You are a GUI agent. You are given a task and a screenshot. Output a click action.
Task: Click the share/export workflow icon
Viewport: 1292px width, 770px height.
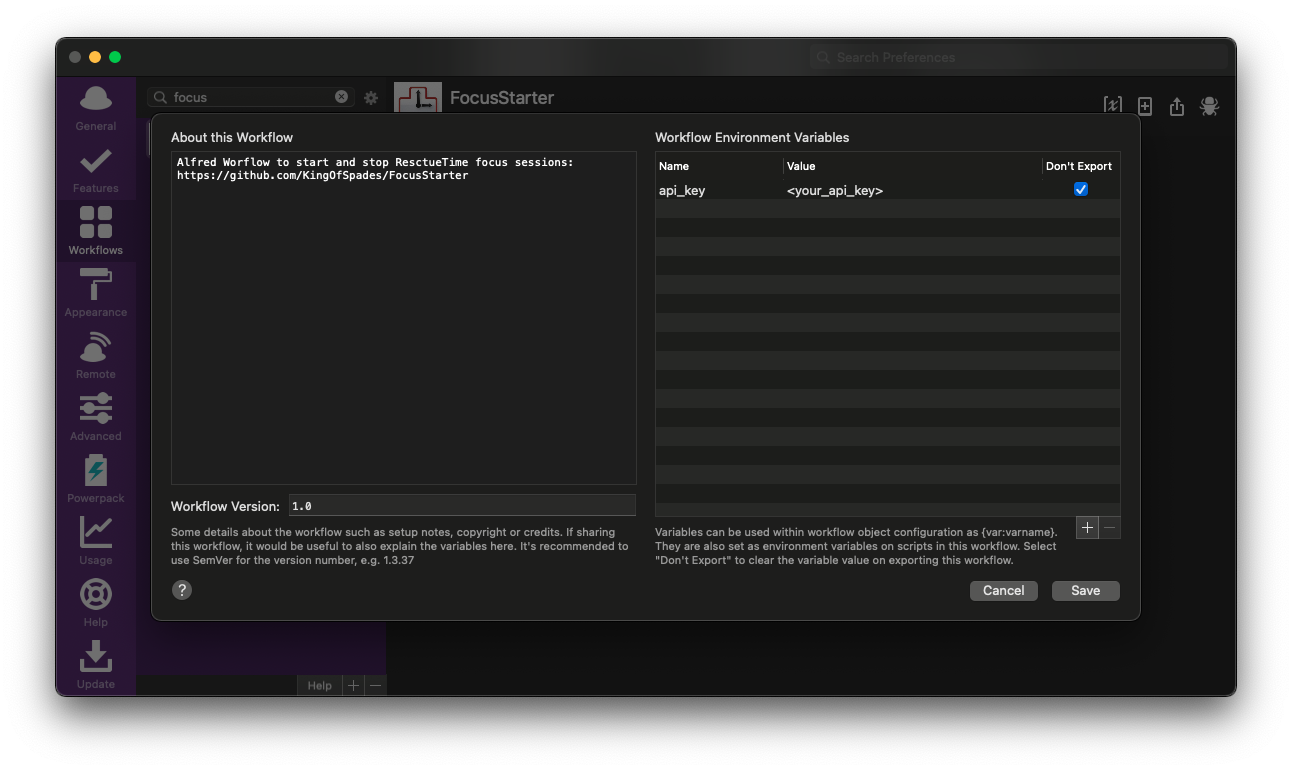point(1177,106)
